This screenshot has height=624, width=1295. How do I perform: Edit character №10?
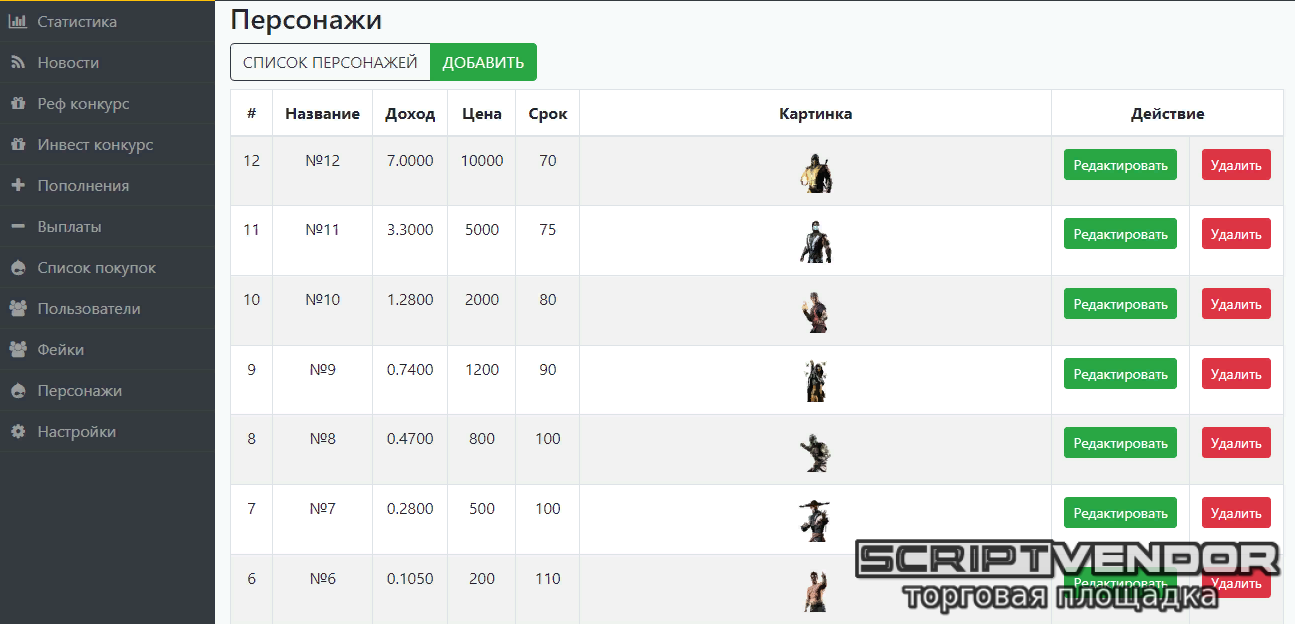(1120, 304)
